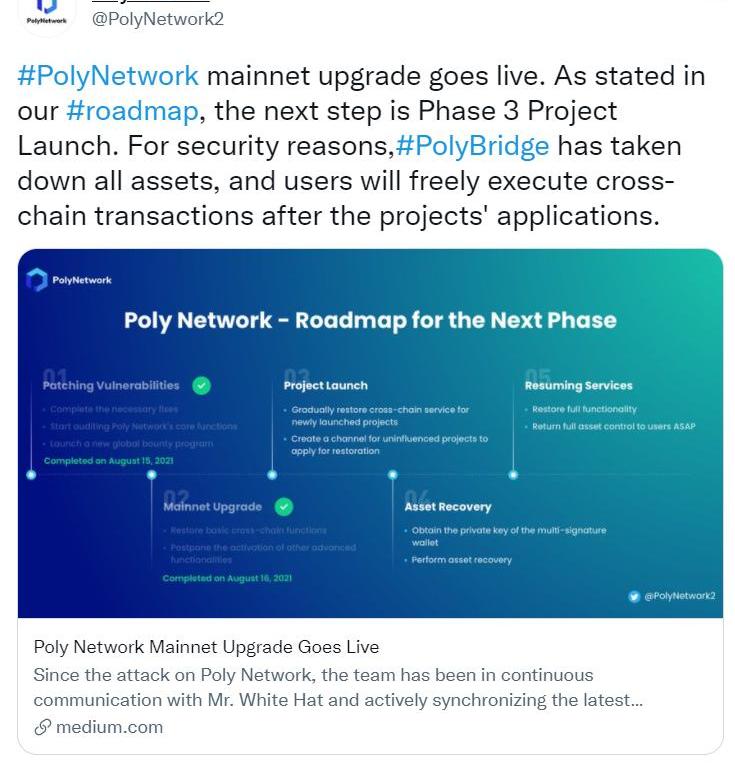Click the chain link icon beside medium.com
The image size is (735, 764).
42,727
